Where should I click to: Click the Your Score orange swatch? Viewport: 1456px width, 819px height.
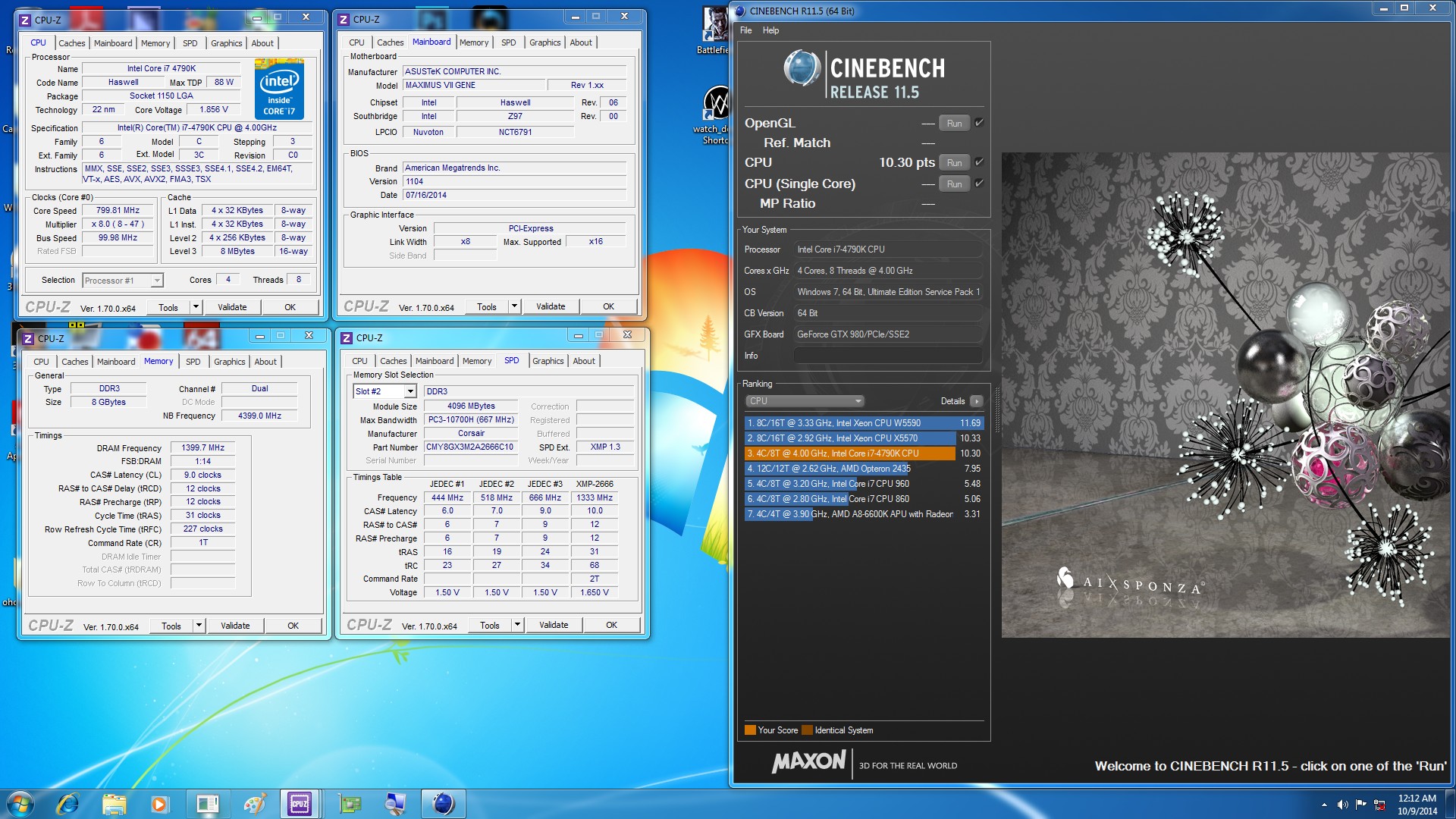(750, 730)
